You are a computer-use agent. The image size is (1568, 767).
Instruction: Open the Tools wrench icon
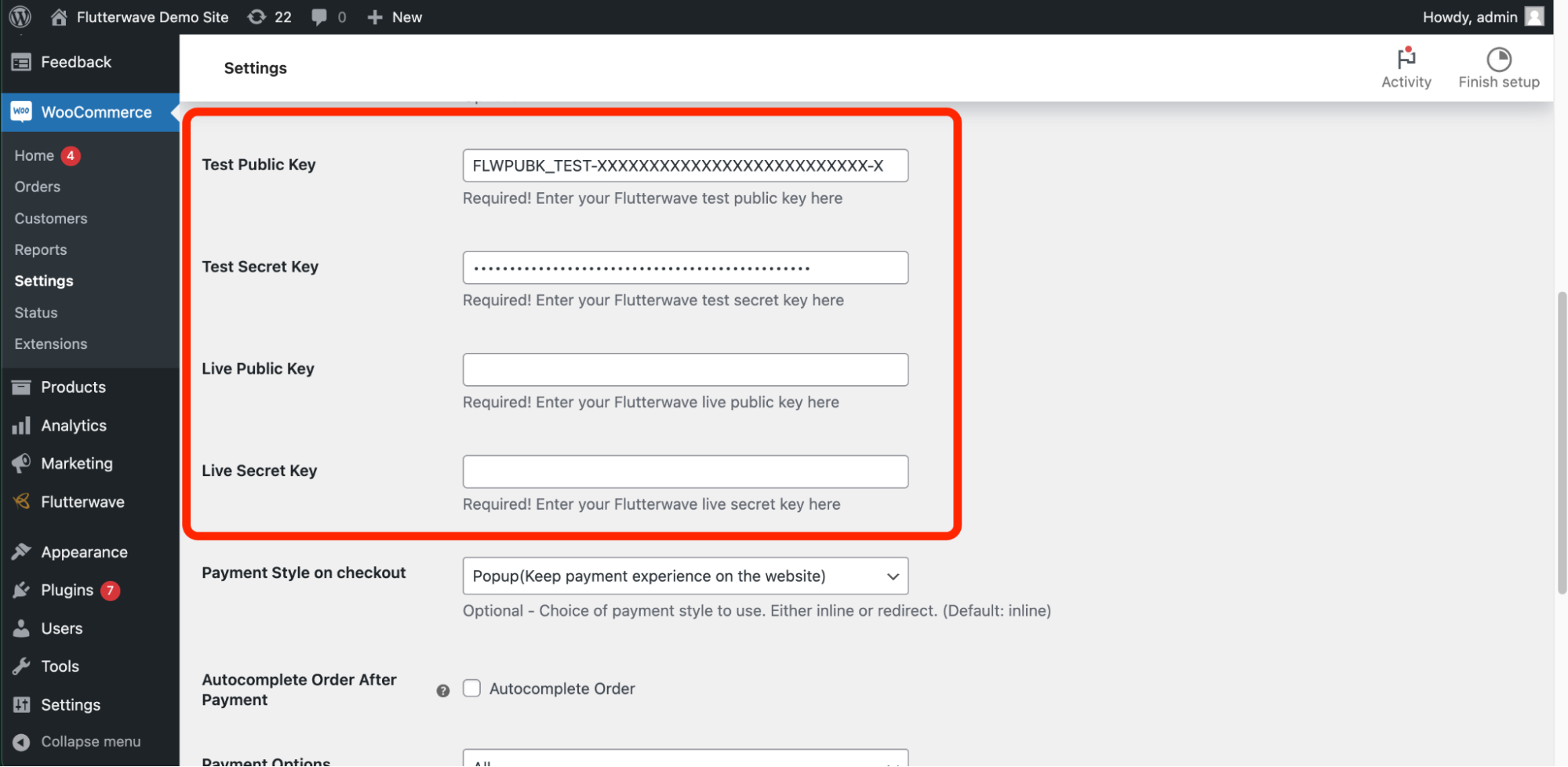pyautogui.click(x=21, y=666)
